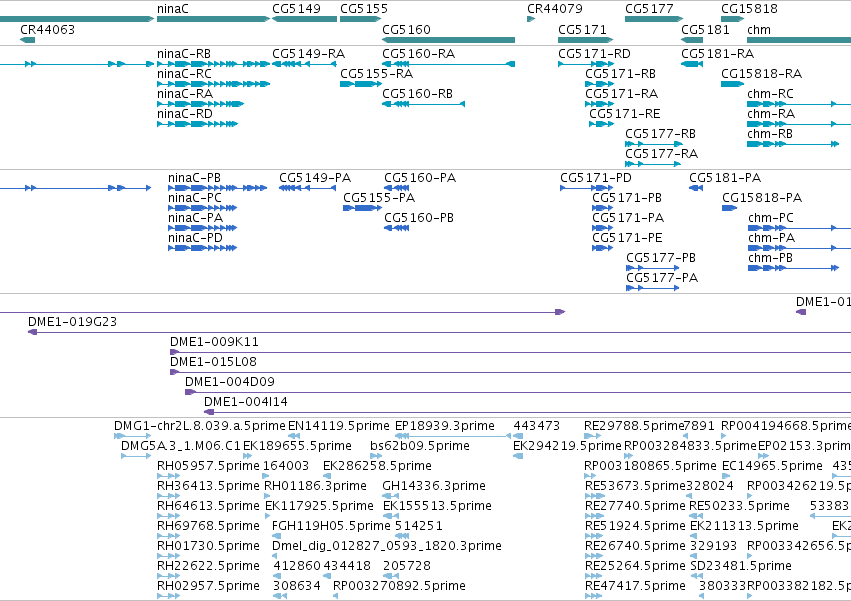Select the CG5160-RB transcript
Viewport: 851px width, 601px height.
point(423,104)
